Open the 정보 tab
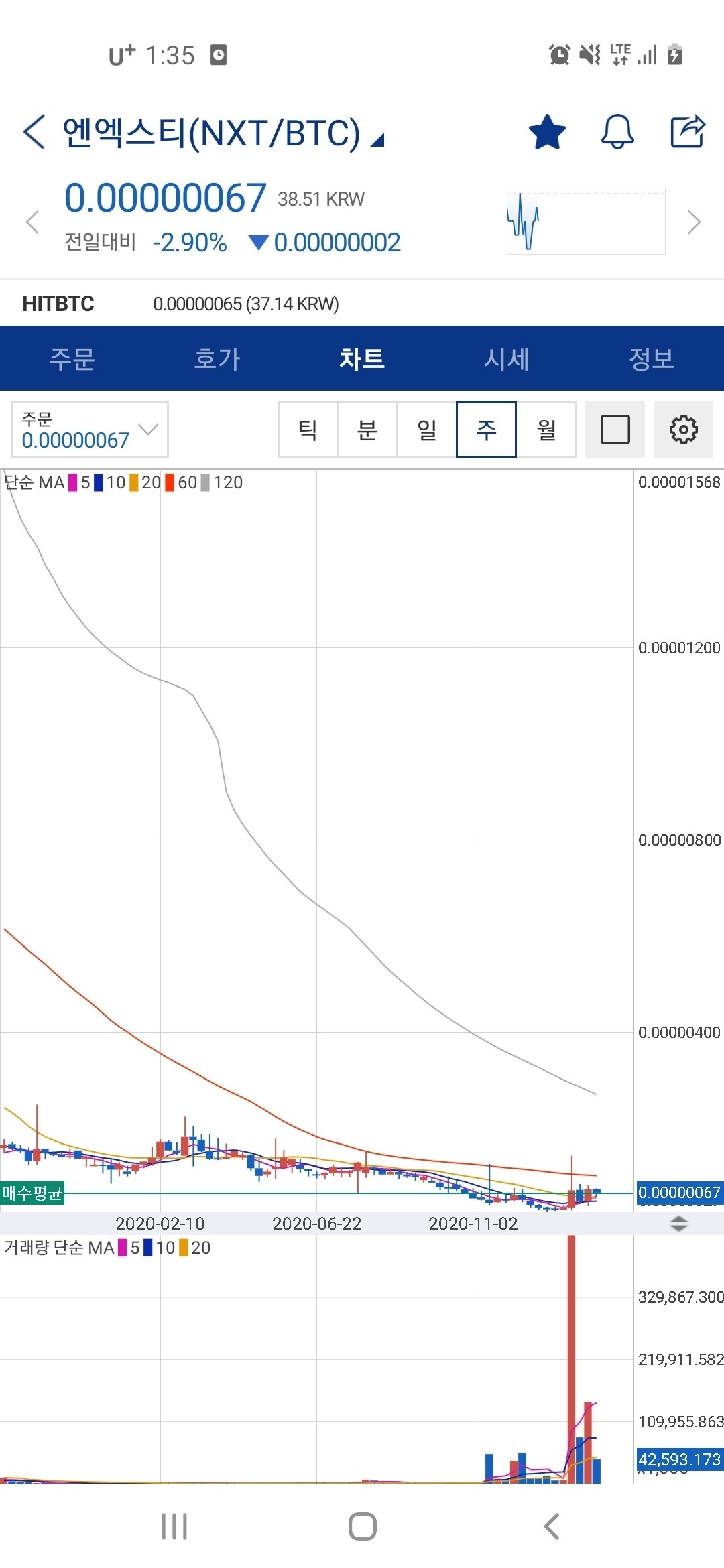 click(x=651, y=358)
